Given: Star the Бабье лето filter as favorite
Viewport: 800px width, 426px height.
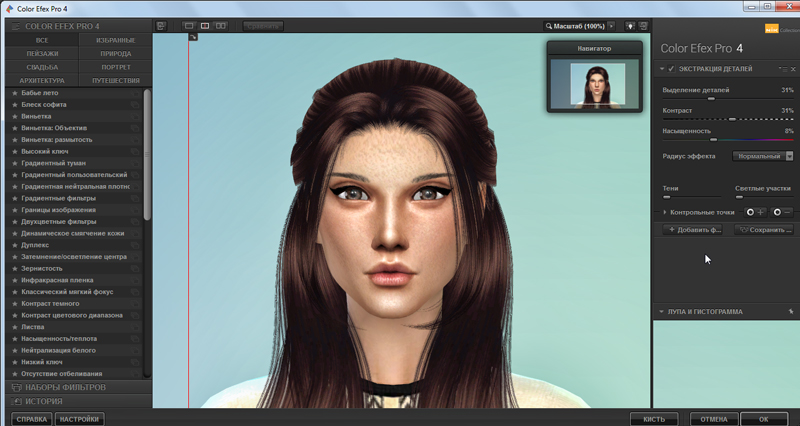Looking at the screenshot, I should pyautogui.click(x=15, y=93).
